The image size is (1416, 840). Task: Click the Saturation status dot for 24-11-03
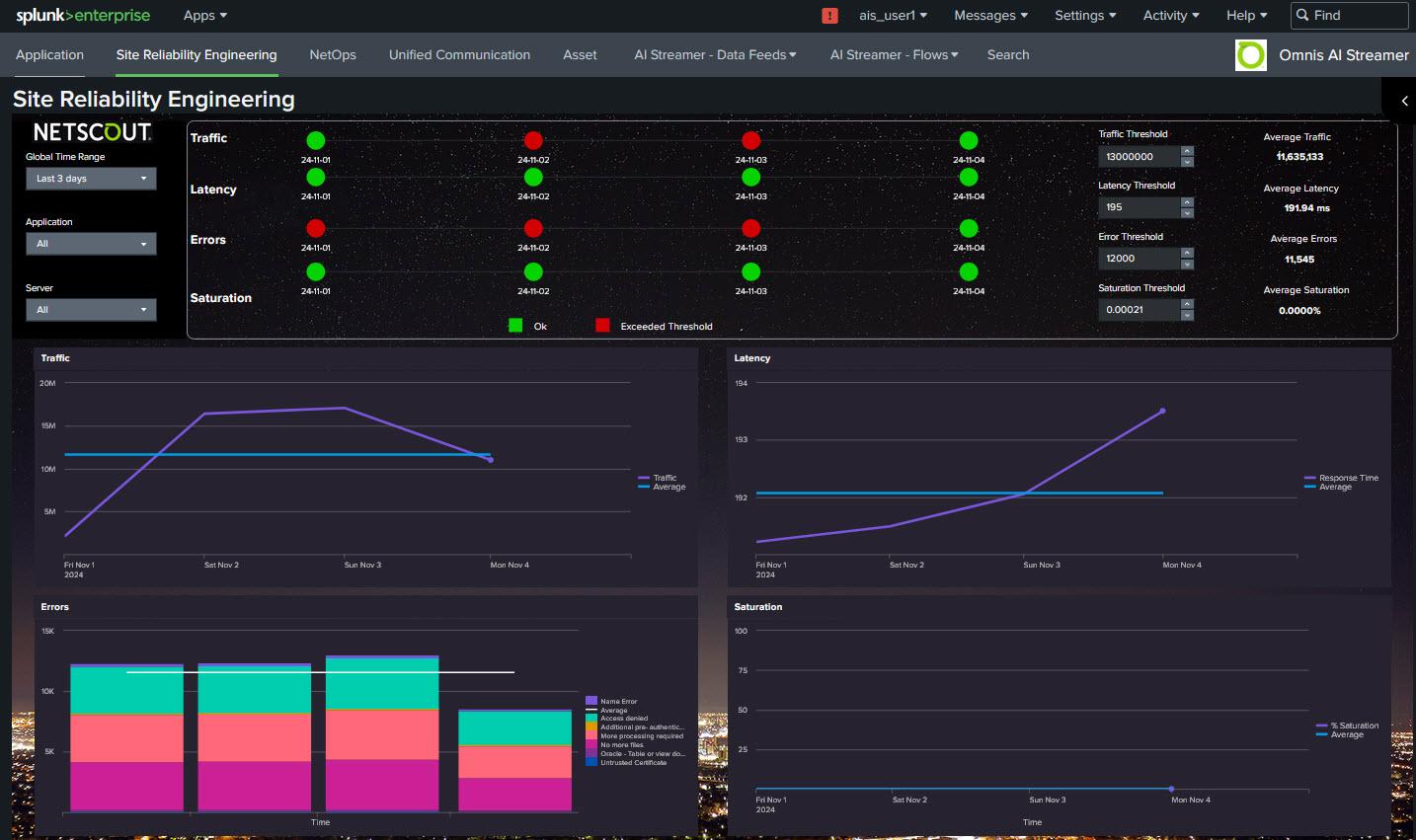coord(751,271)
